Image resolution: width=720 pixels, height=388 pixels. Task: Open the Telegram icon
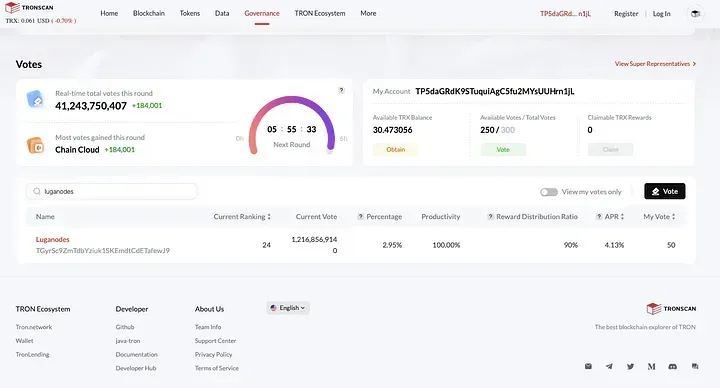tap(609, 366)
